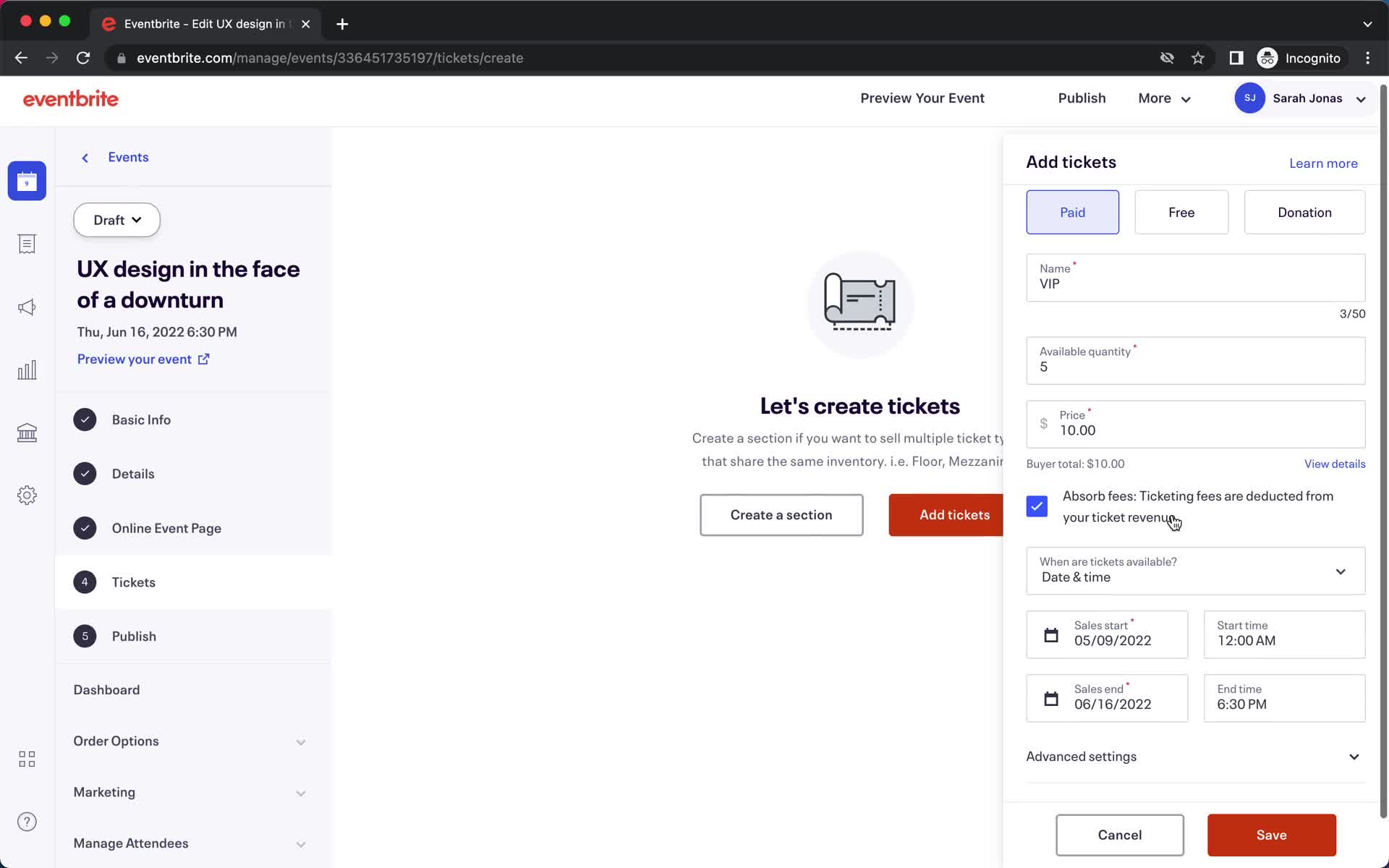
Task: Open the Help question mark icon
Action: coord(27,822)
